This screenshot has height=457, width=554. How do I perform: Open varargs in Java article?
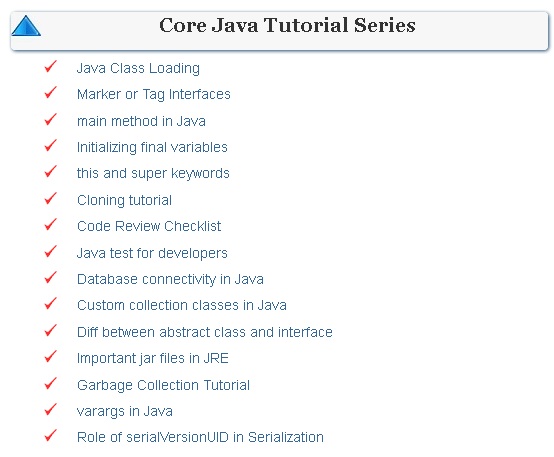pyautogui.click(x=125, y=411)
